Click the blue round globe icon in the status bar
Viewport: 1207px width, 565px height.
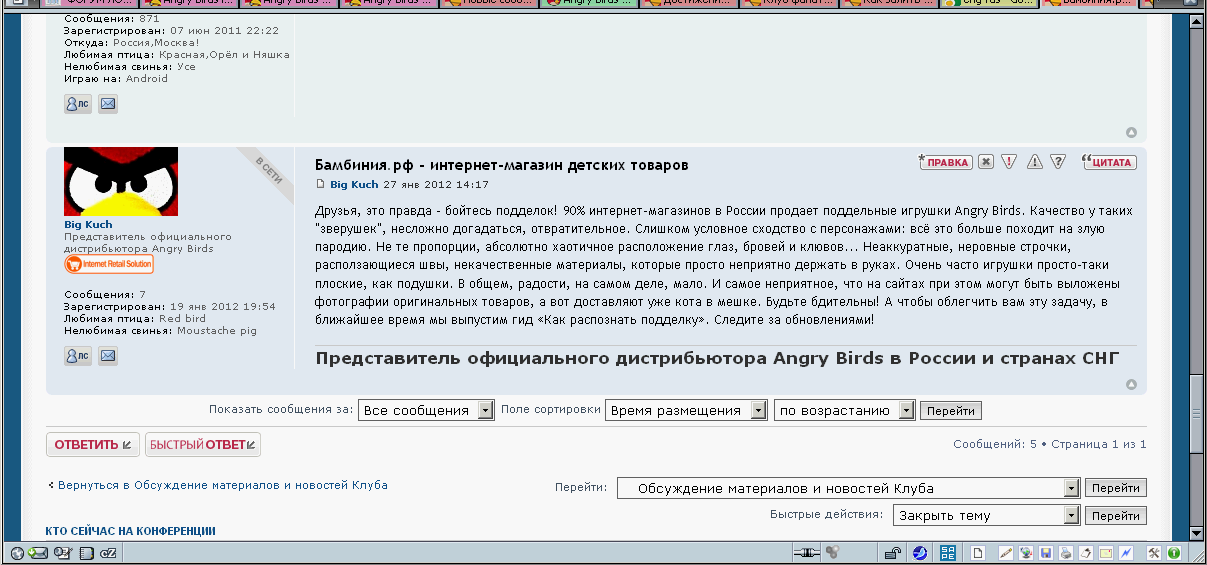pos(920,553)
